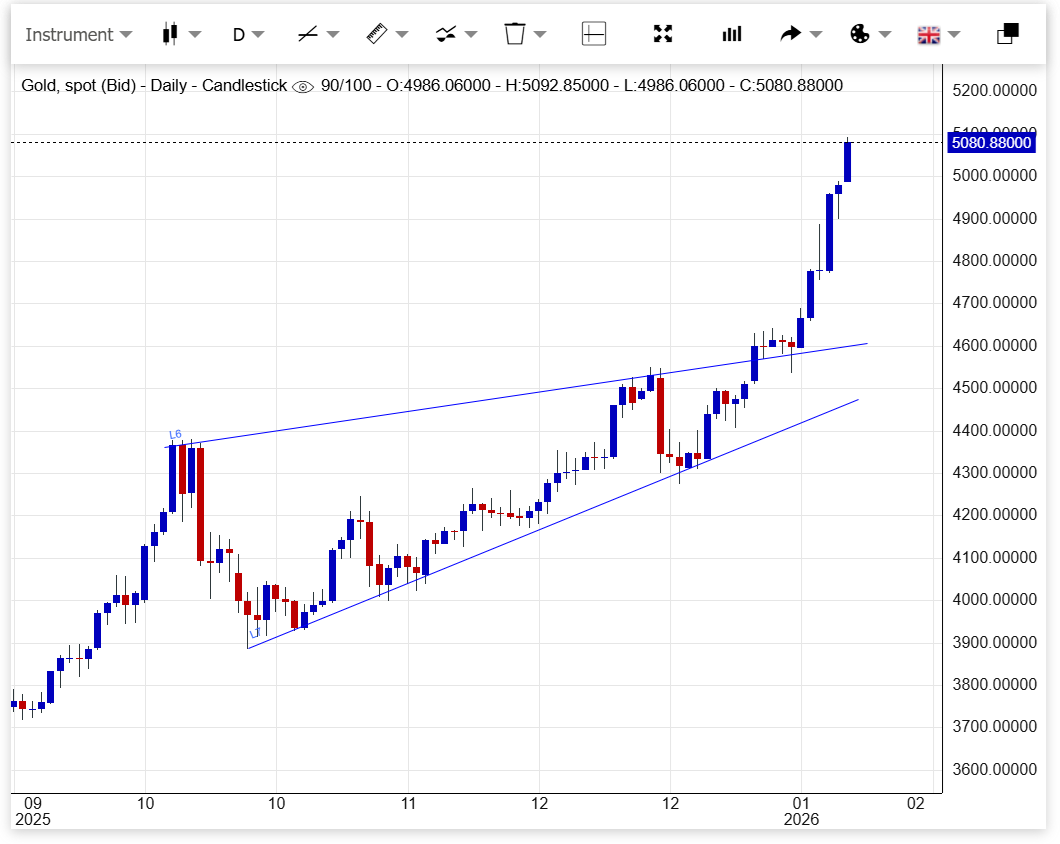Open the UK flag language selector
This screenshot has height=844, width=1060.
point(929,35)
